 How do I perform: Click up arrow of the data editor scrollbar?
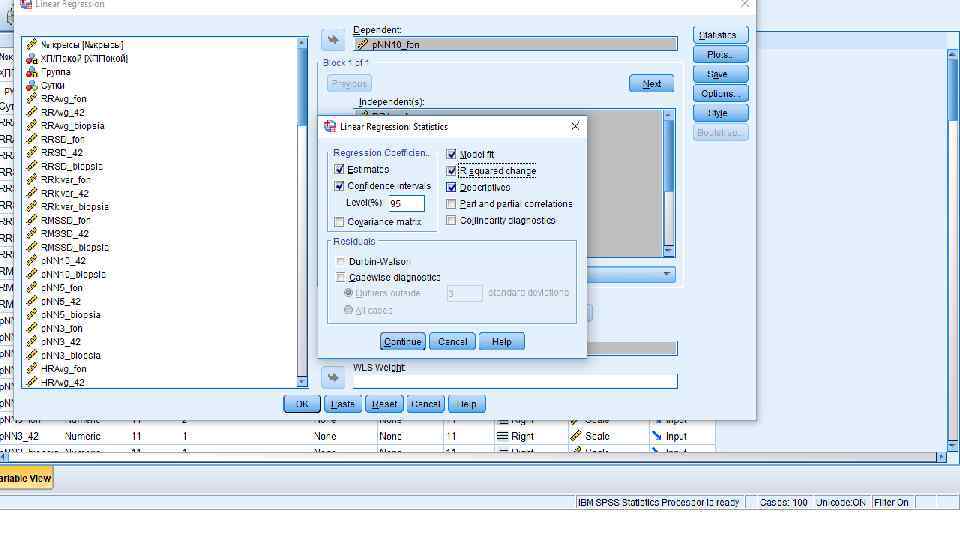[x=952, y=54]
